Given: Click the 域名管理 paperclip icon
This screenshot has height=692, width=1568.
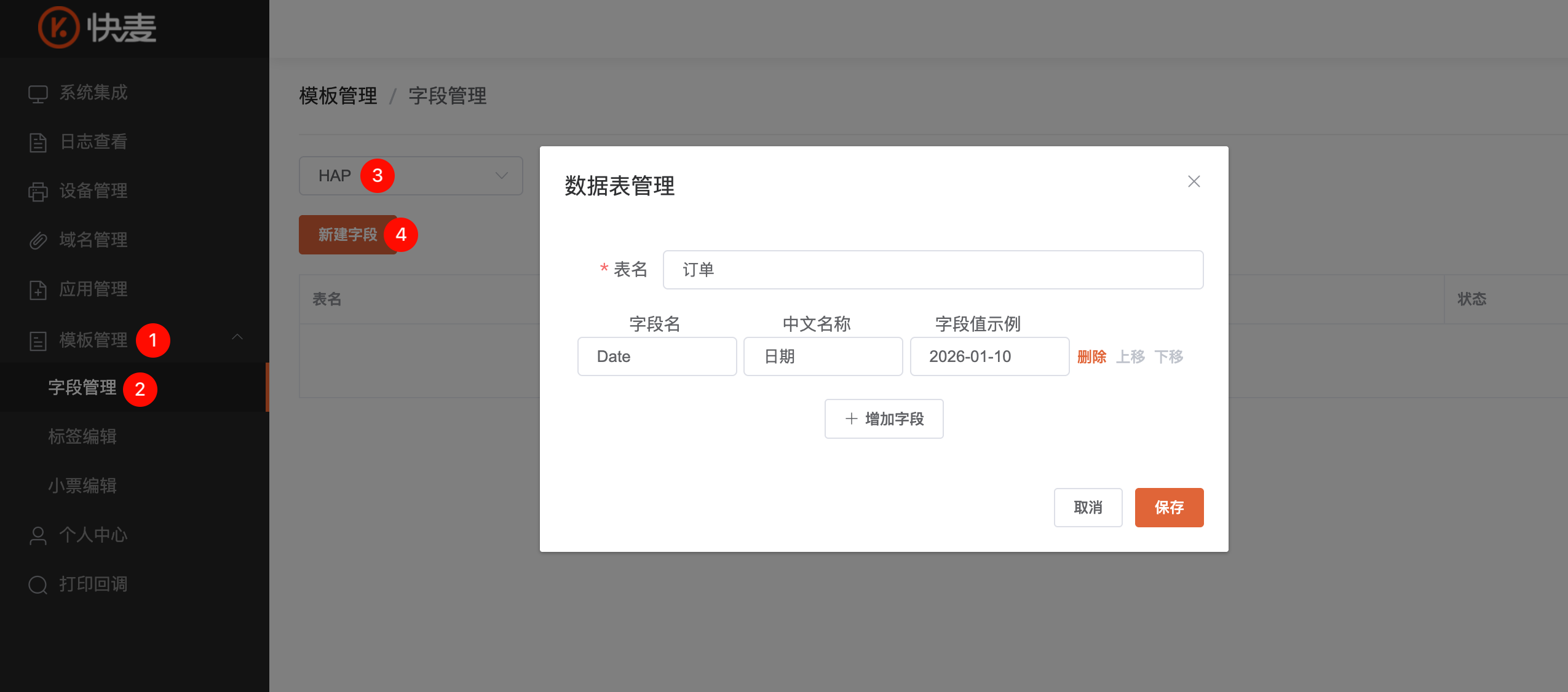Looking at the screenshot, I should click(38, 241).
